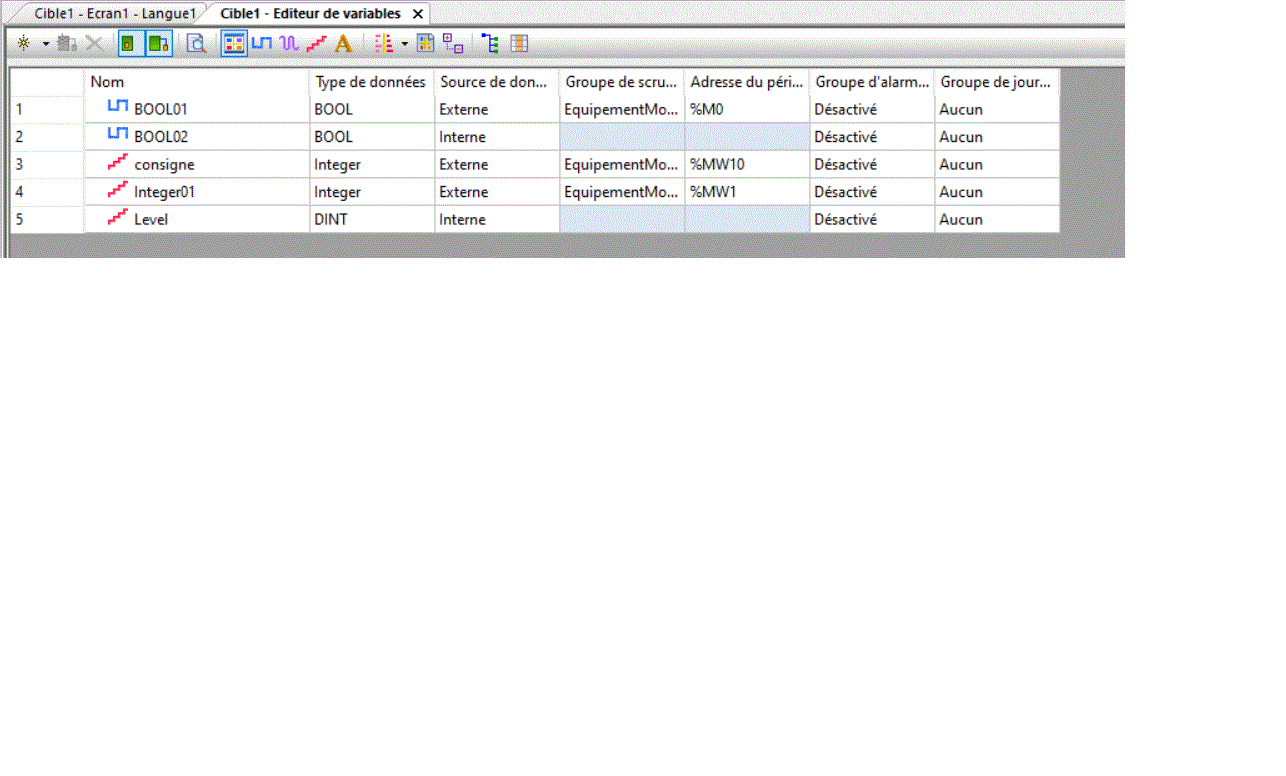The height and width of the screenshot is (776, 1286).
Task: Click the purple linked boxes icon
Action: click(x=453, y=44)
